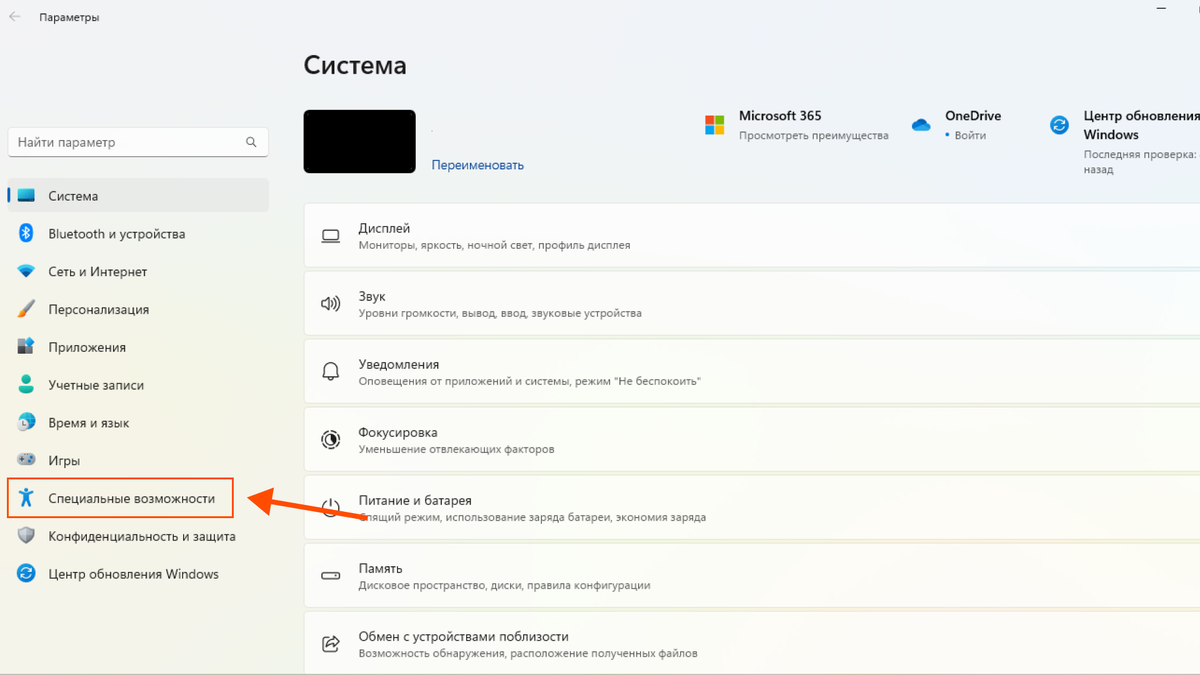Click the share icon for Обмен с устройствами
This screenshot has width=1200, height=675.
click(x=330, y=643)
